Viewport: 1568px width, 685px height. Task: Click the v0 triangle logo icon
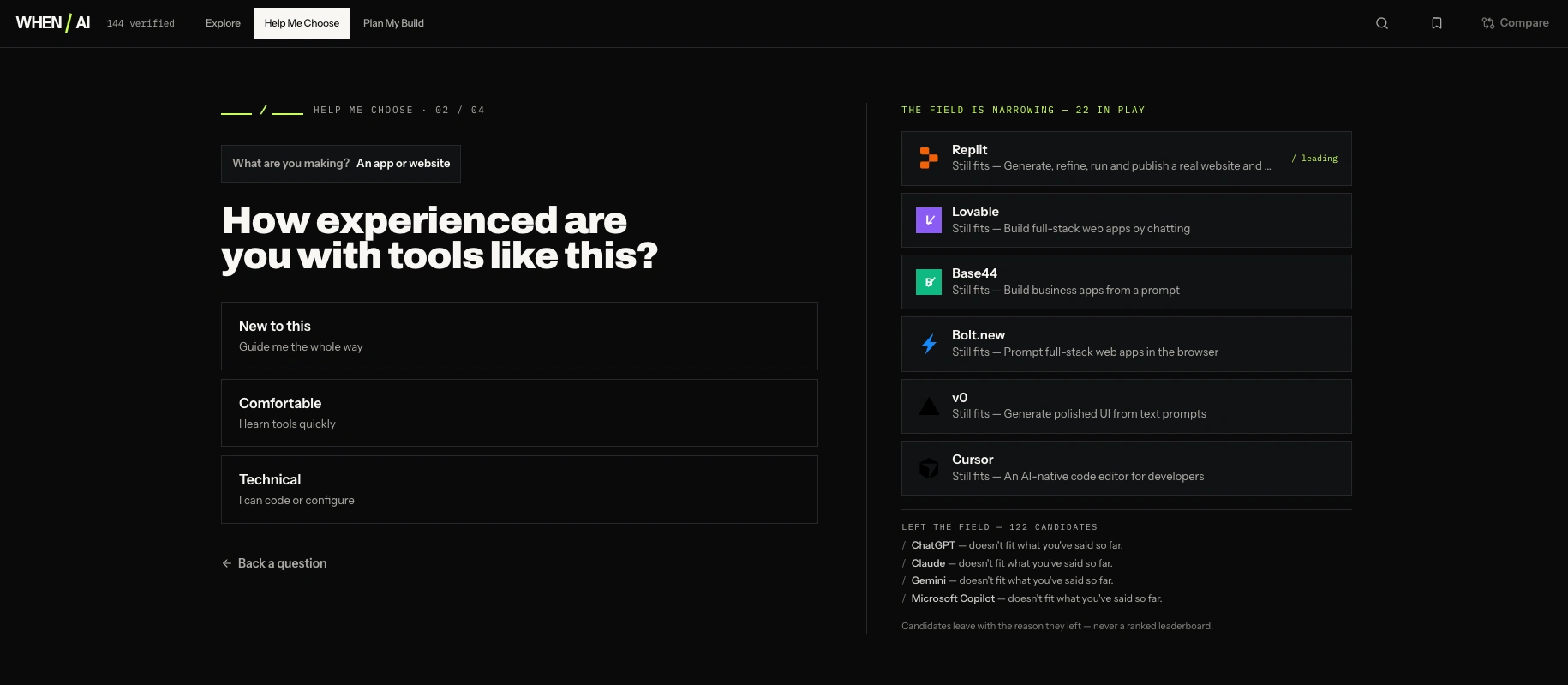tap(929, 406)
